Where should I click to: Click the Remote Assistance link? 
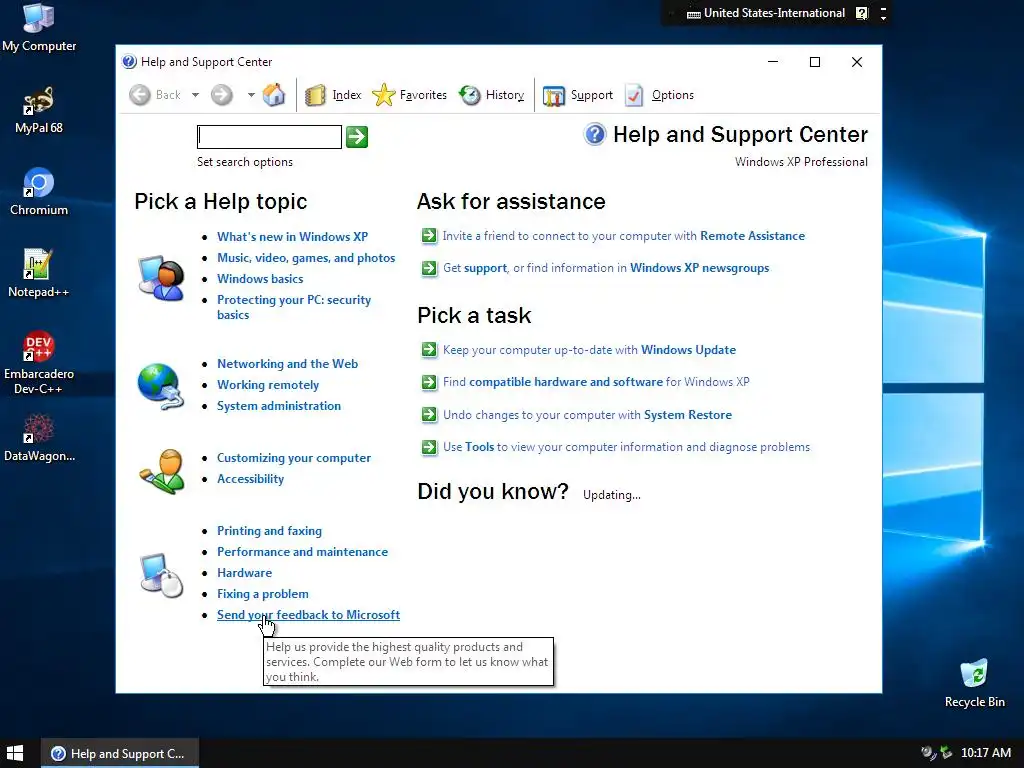pos(752,236)
